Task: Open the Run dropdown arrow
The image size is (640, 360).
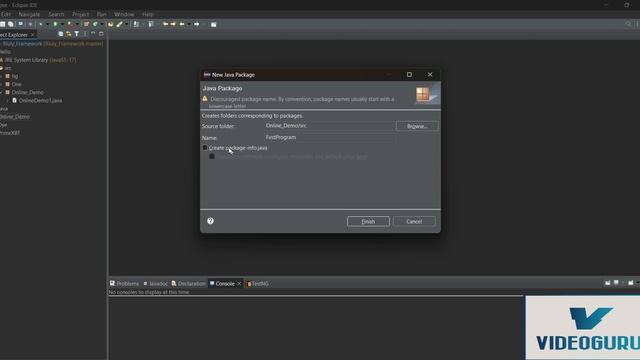Action: click(x=62, y=24)
